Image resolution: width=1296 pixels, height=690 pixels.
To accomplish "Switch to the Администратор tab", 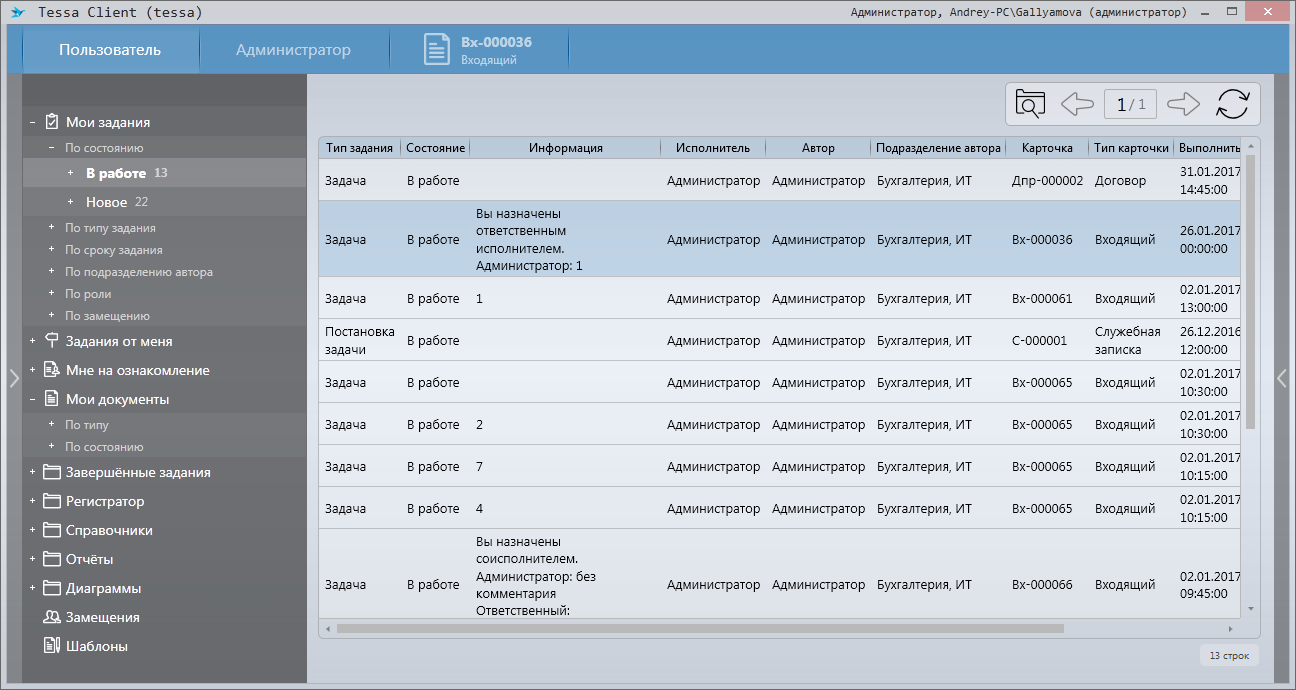I will [293, 50].
